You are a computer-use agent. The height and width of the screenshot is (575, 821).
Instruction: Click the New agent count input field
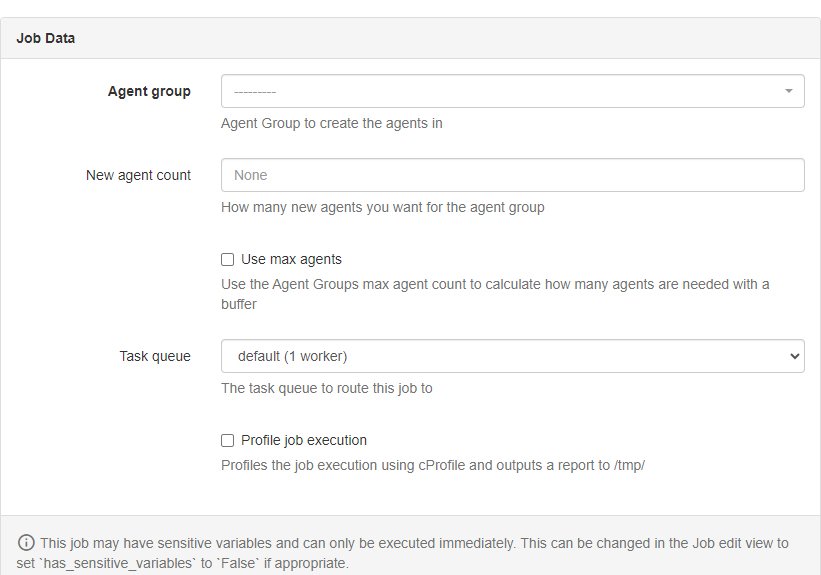pos(512,175)
